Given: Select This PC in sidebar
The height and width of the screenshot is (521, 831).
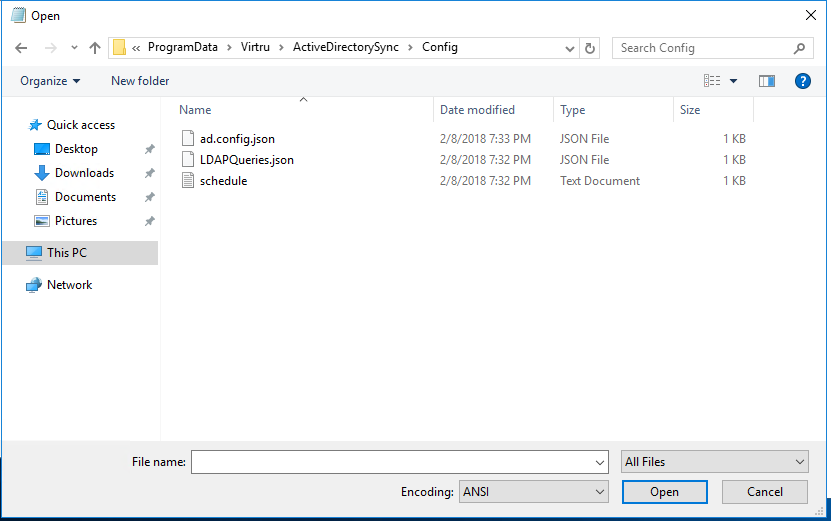Looking at the screenshot, I should click(80, 253).
